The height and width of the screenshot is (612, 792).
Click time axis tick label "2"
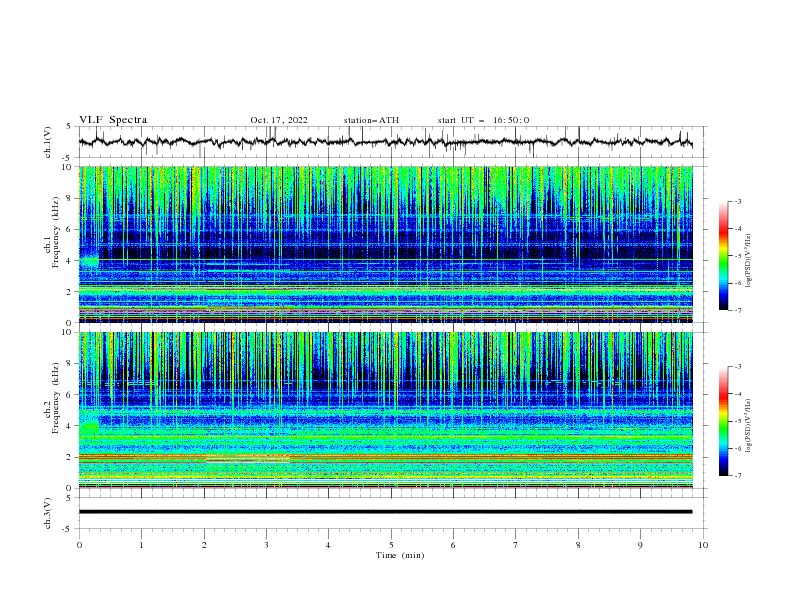pos(204,545)
